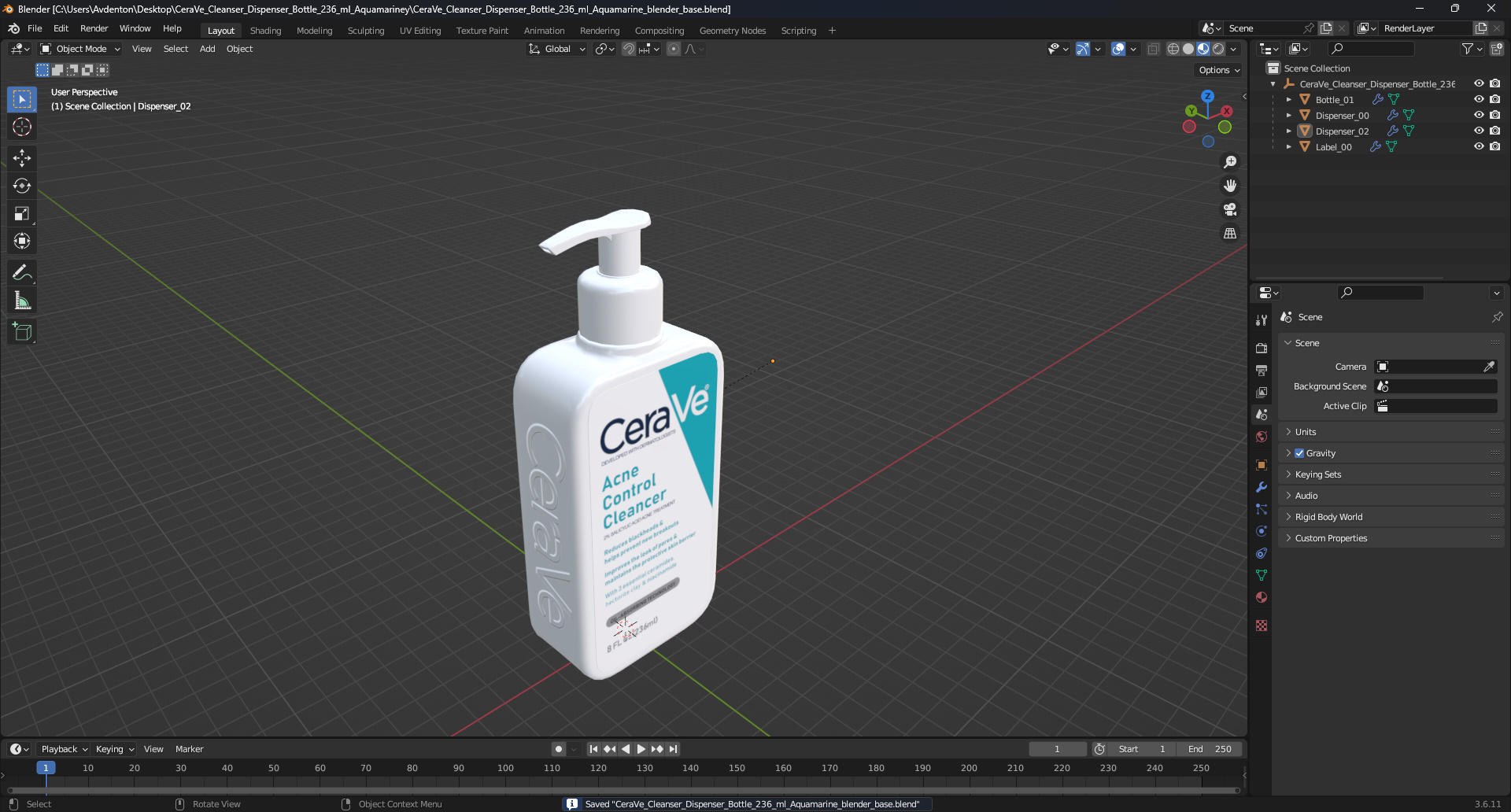Open the Global transform orientation dropdown

557,49
